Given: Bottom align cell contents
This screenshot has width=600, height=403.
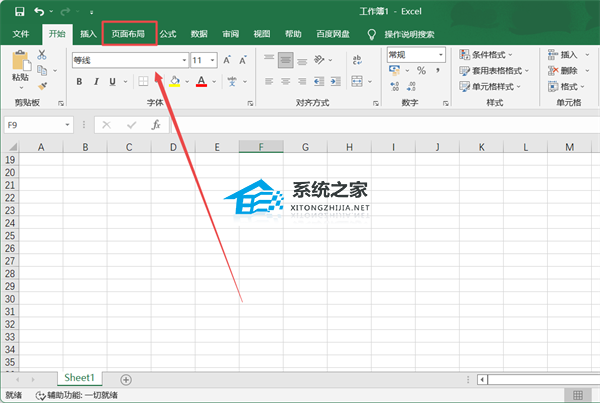Looking at the screenshot, I should 302,61.
